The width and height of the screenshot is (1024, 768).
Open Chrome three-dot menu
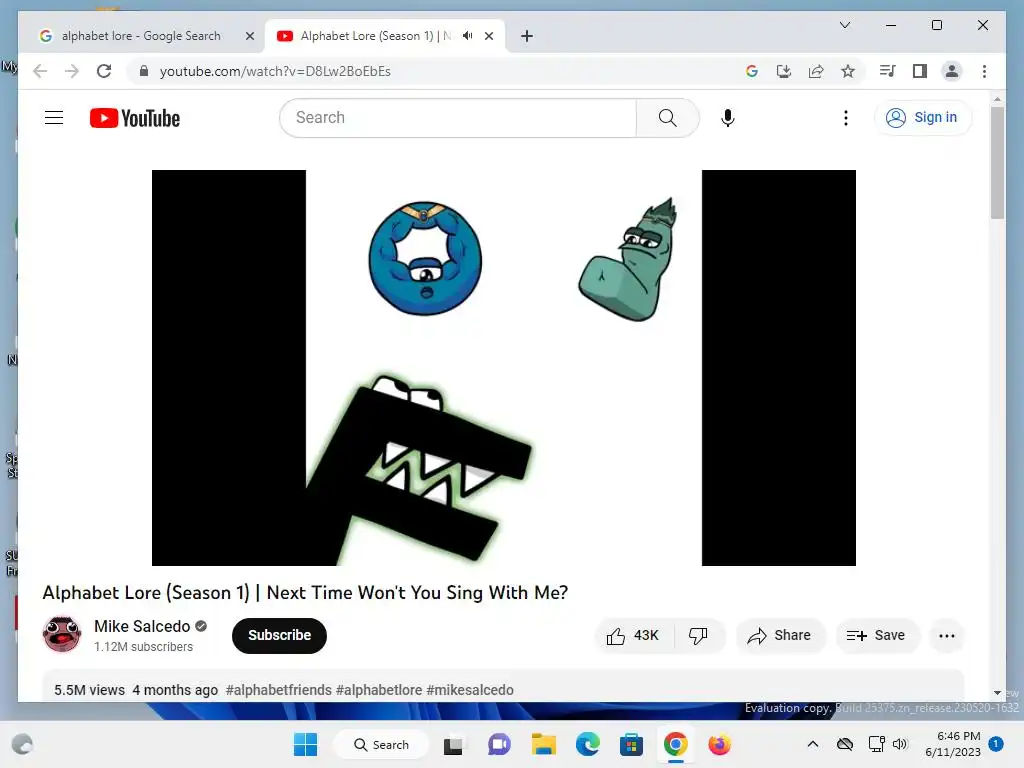[x=984, y=71]
